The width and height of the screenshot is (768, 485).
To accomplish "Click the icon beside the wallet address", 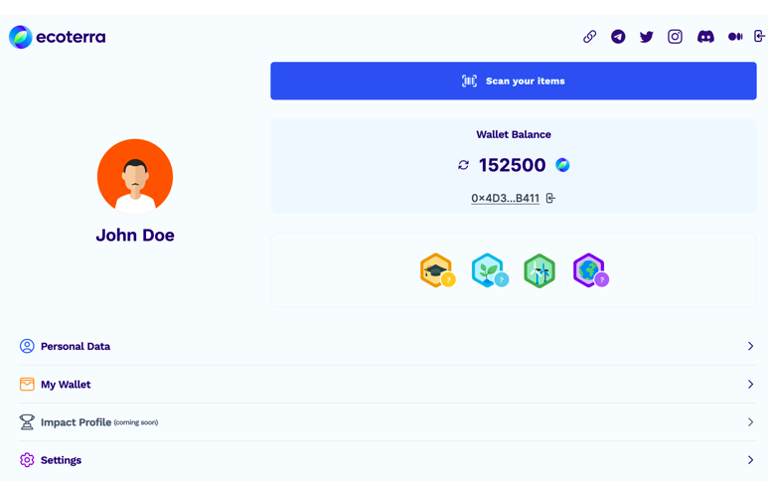I will pyautogui.click(x=551, y=198).
